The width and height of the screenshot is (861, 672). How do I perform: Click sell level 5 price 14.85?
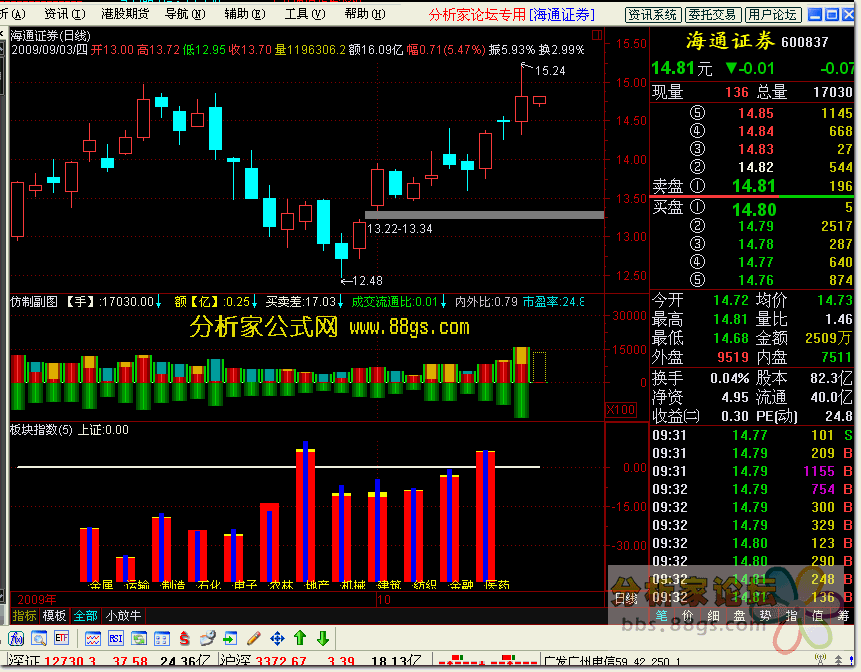(x=756, y=113)
